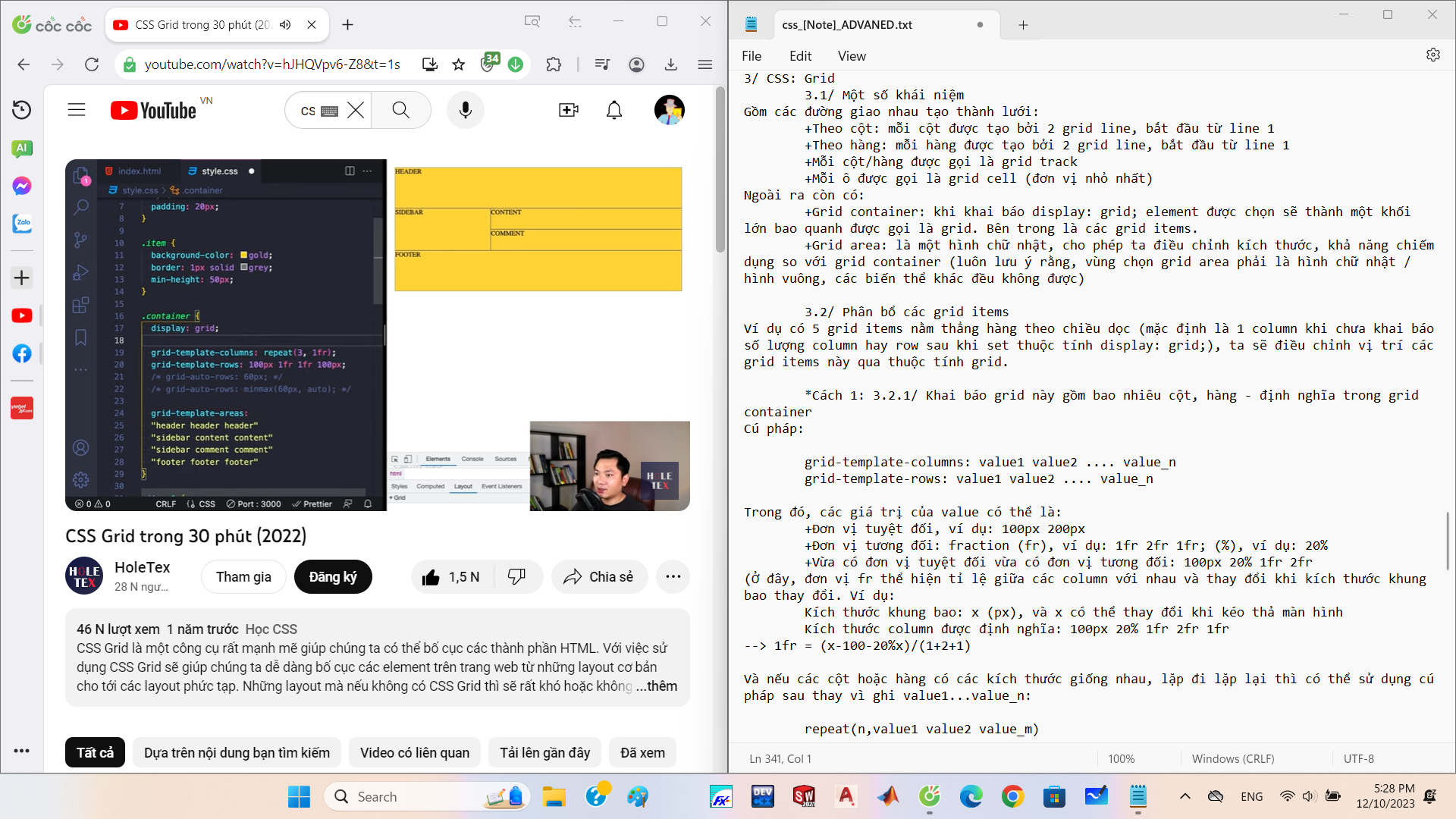Click the Đăng ký subscribe button
The height and width of the screenshot is (819, 1456).
tap(333, 577)
